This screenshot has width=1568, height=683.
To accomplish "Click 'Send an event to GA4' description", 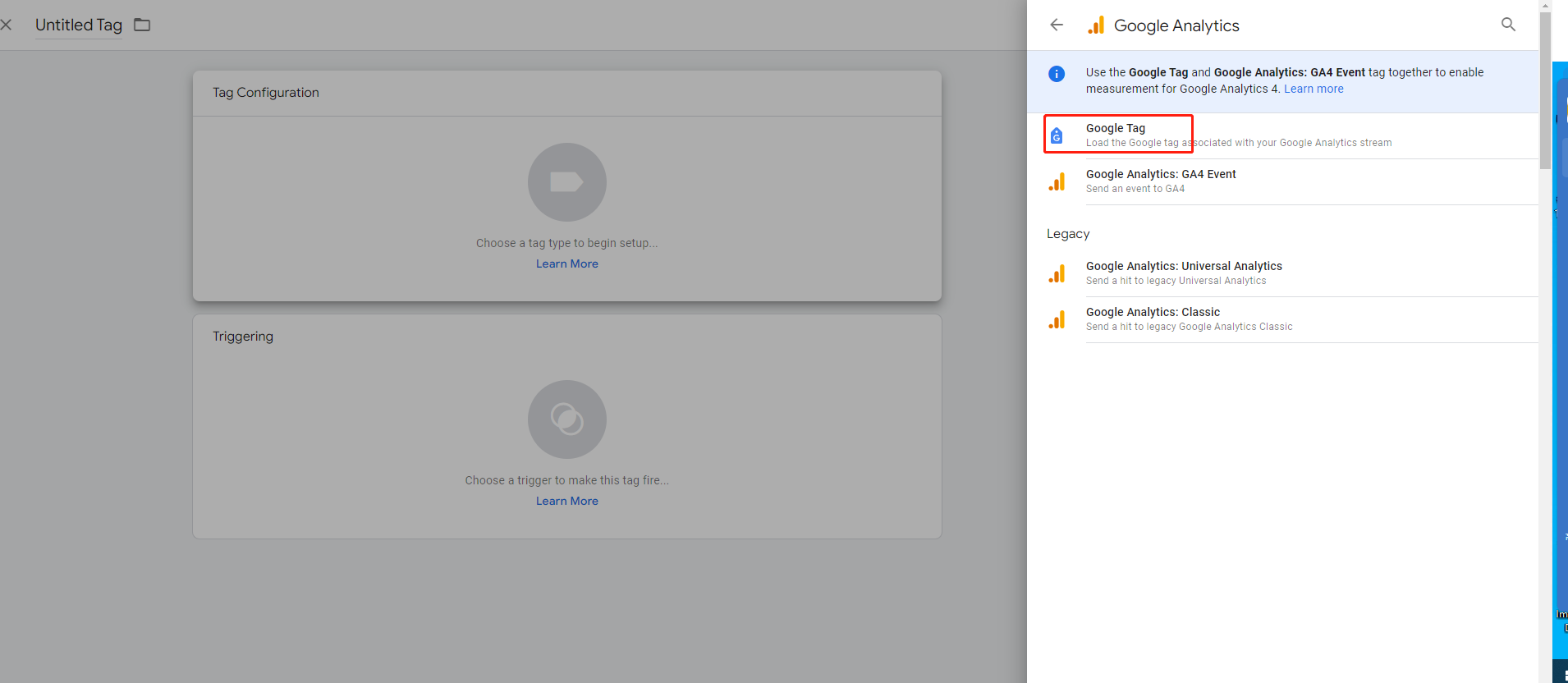I will point(1135,189).
